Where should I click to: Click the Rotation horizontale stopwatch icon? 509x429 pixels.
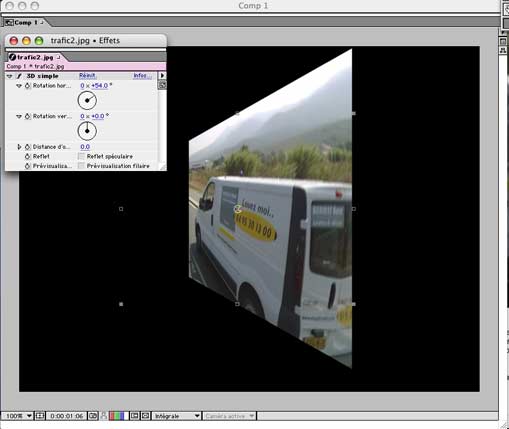tap(28, 86)
